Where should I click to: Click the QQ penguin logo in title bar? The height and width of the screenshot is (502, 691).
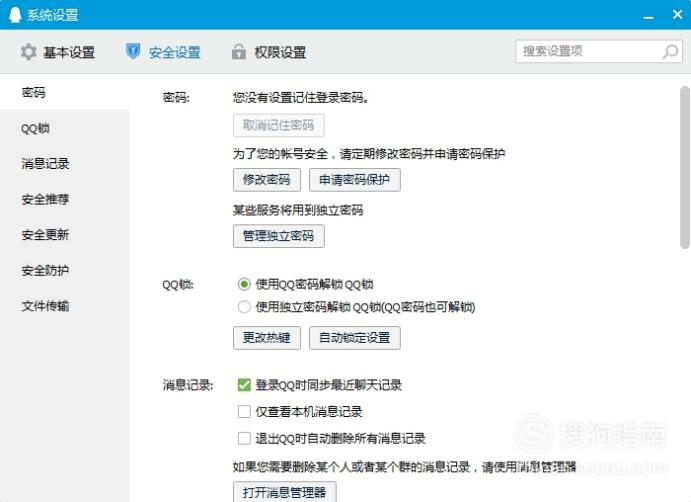pyautogui.click(x=15, y=15)
